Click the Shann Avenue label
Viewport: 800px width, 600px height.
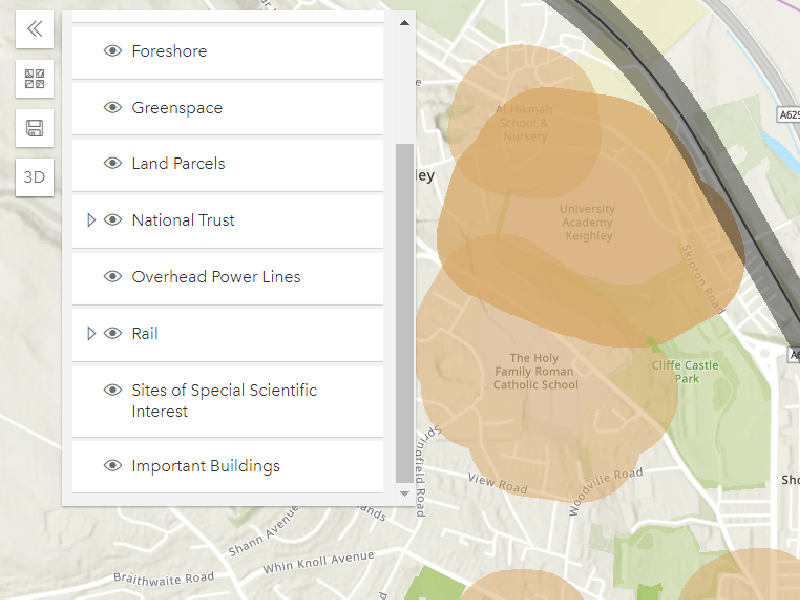point(263,531)
